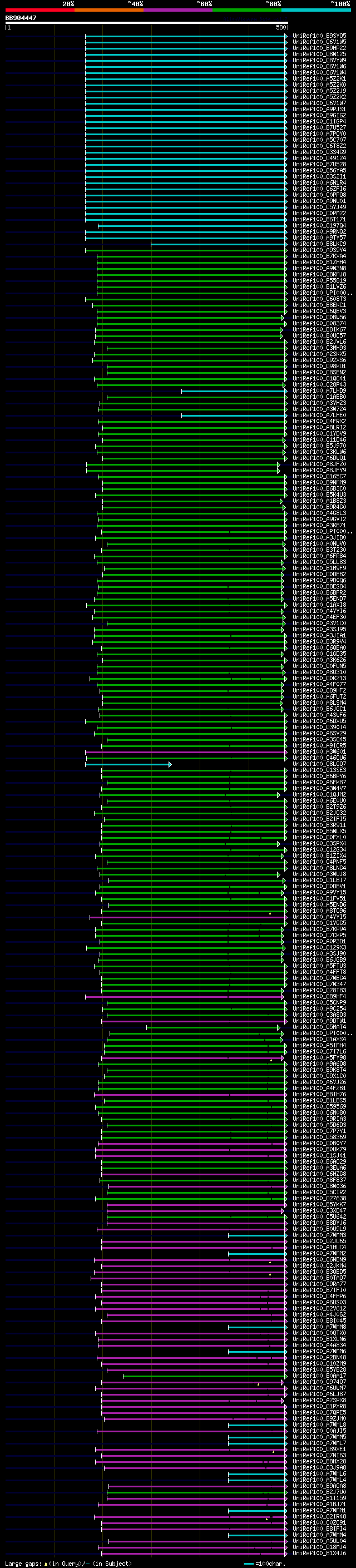Click the short cyan bar for UniRef100_Q8LGQ7
Image resolution: width=356 pixels, height=1568 pixels.
tap(128, 764)
